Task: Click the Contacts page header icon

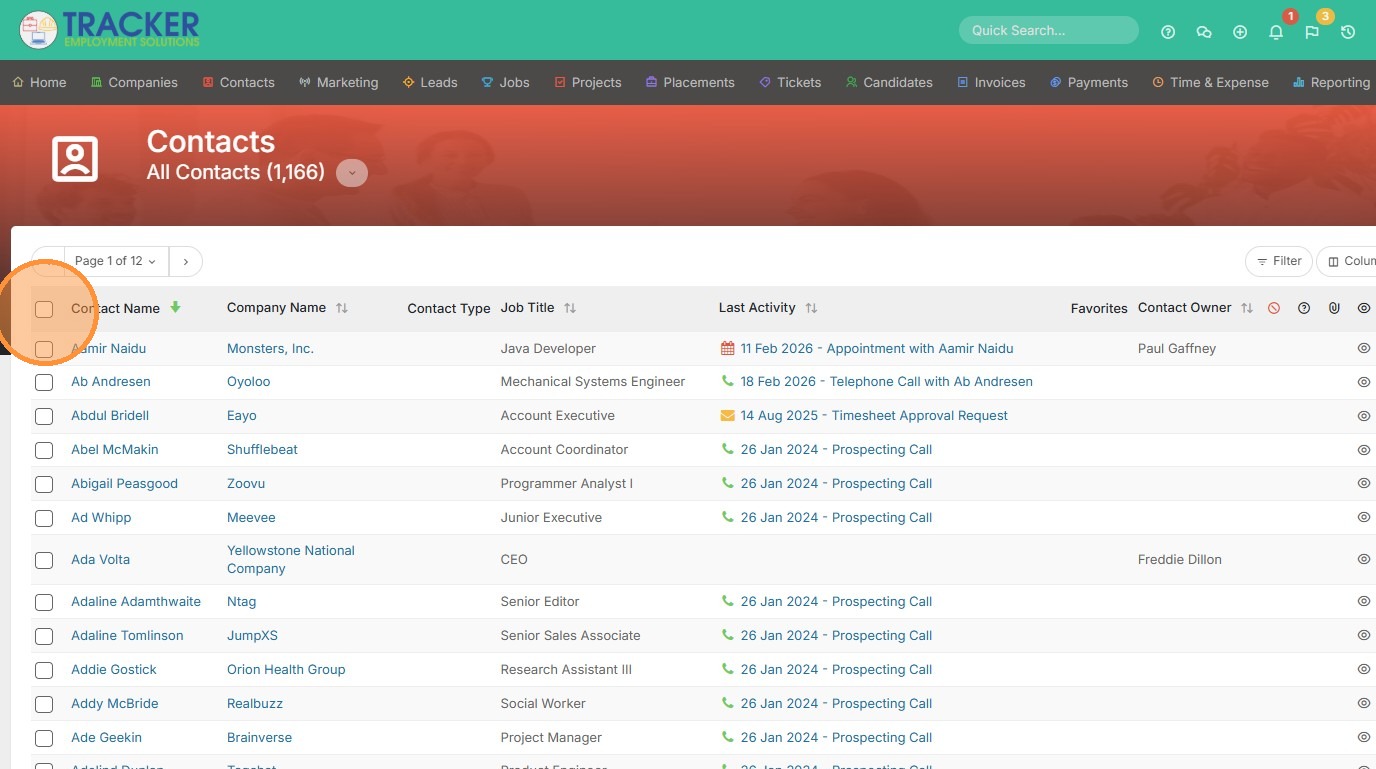Action: click(x=75, y=158)
